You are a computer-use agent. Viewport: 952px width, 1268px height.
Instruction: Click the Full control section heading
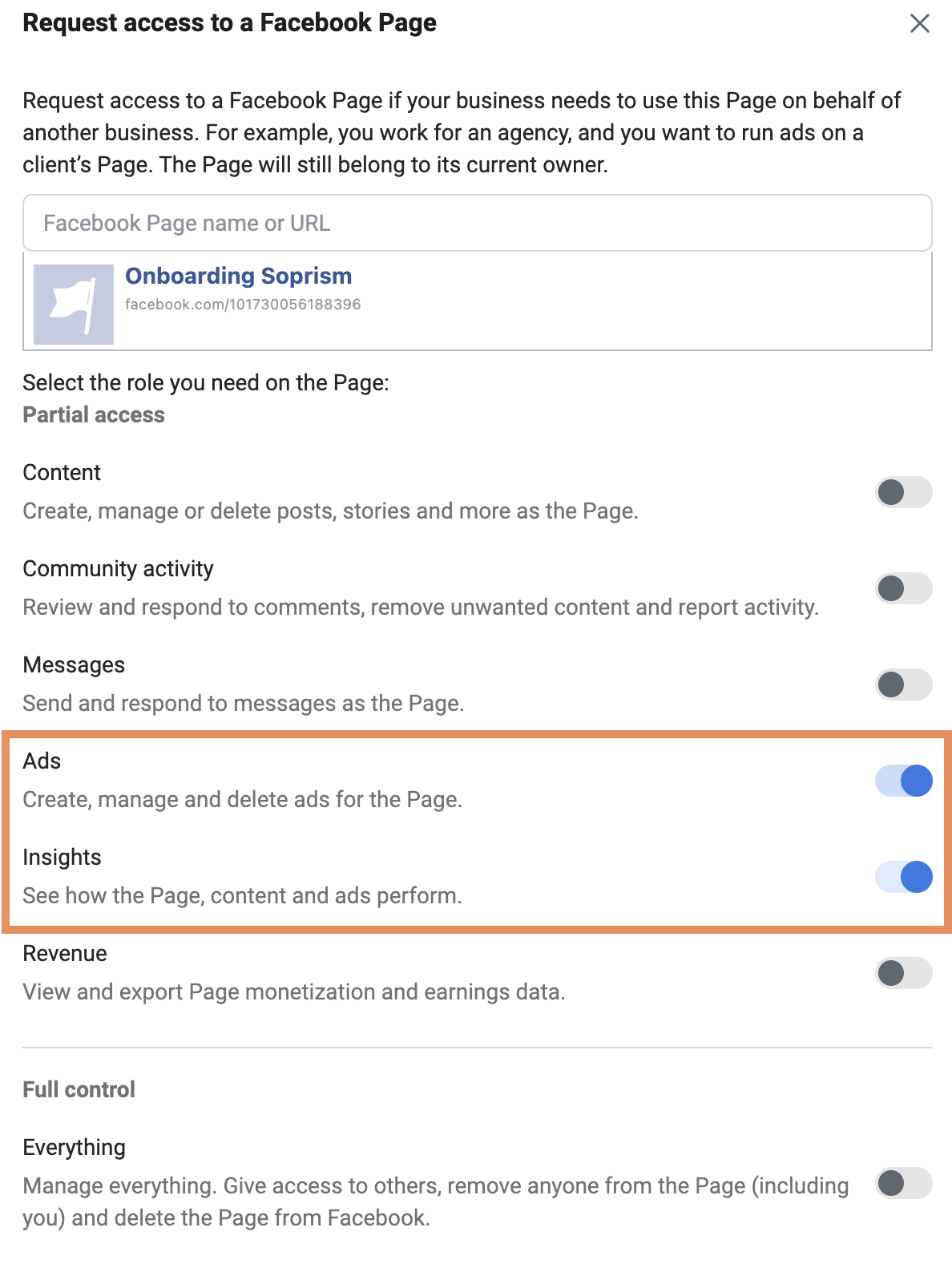coord(79,1090)
